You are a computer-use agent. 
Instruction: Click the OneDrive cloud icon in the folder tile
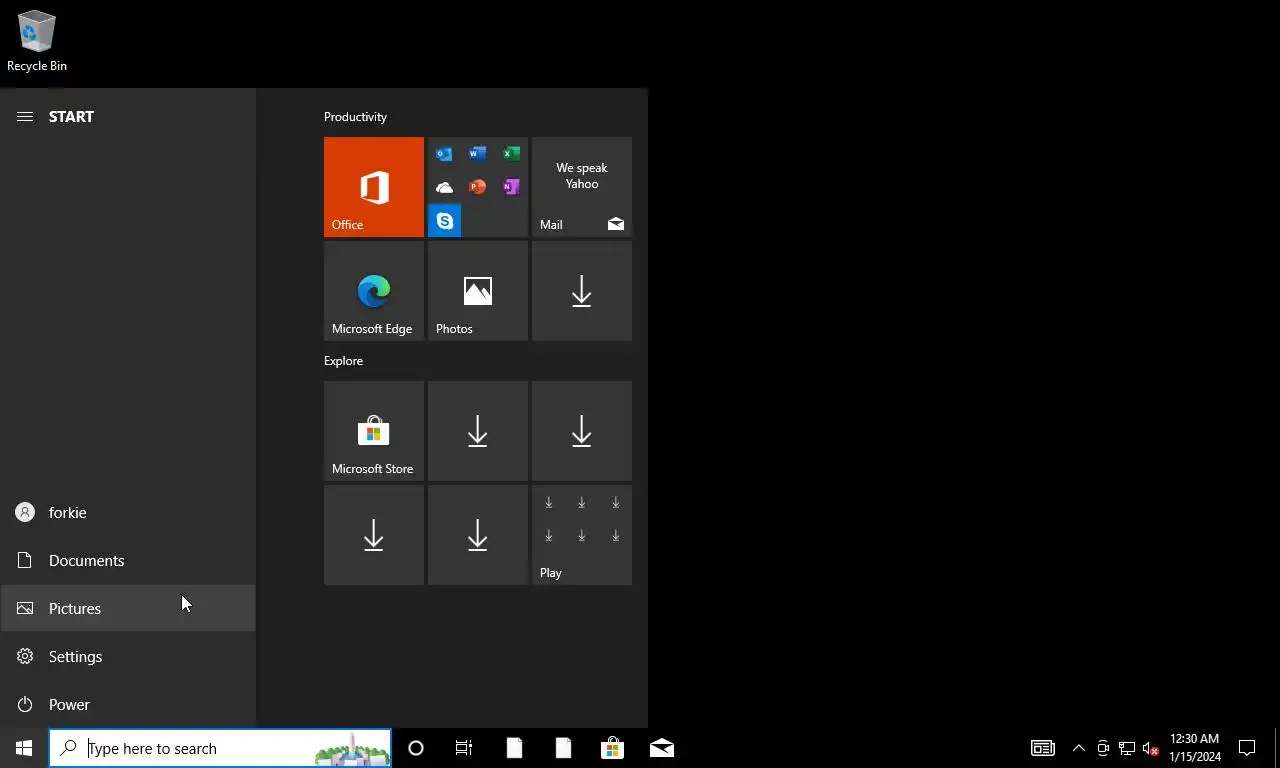pos(444,187)
